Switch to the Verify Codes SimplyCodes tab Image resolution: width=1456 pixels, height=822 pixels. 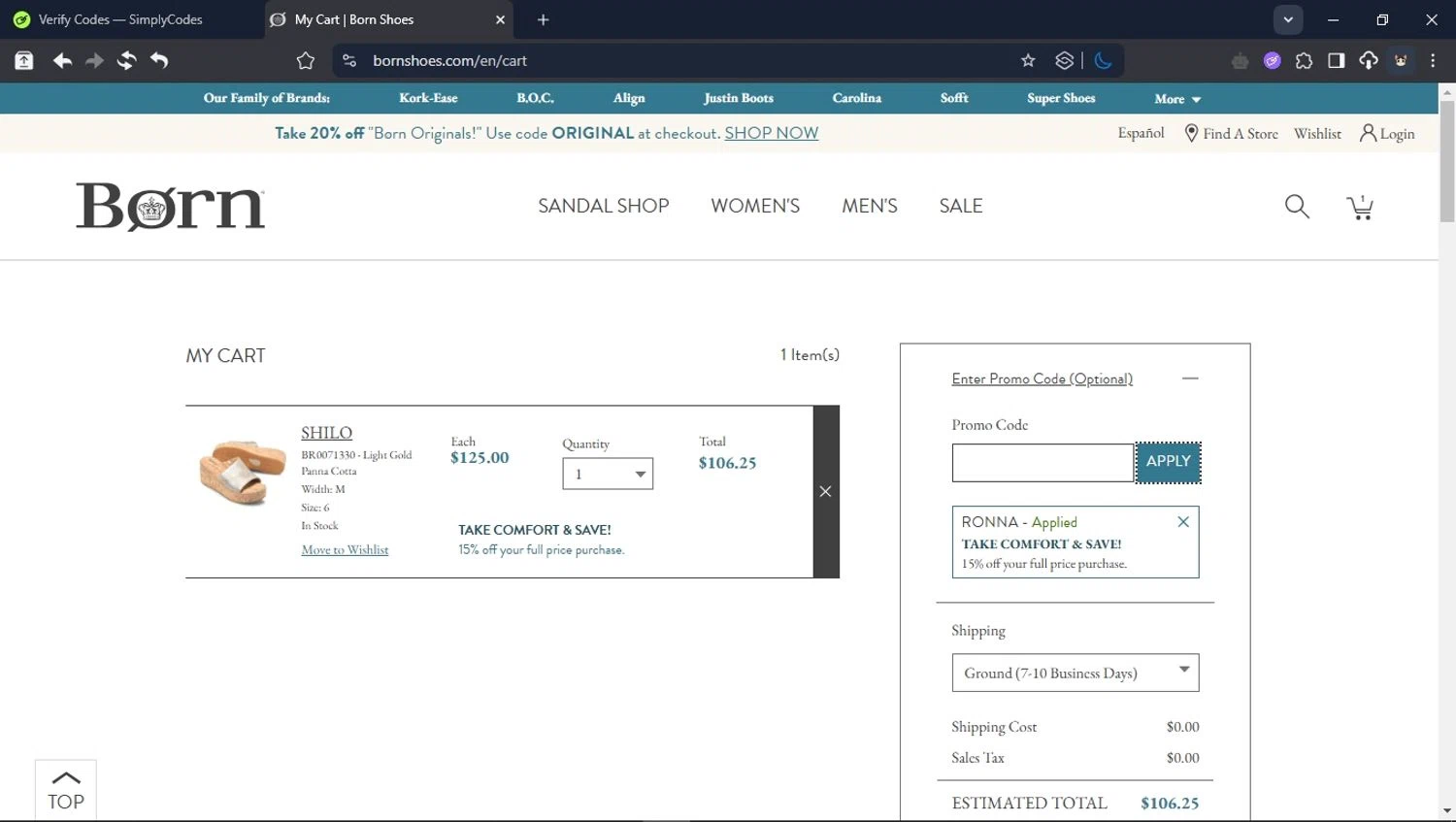tap(121, 19)
